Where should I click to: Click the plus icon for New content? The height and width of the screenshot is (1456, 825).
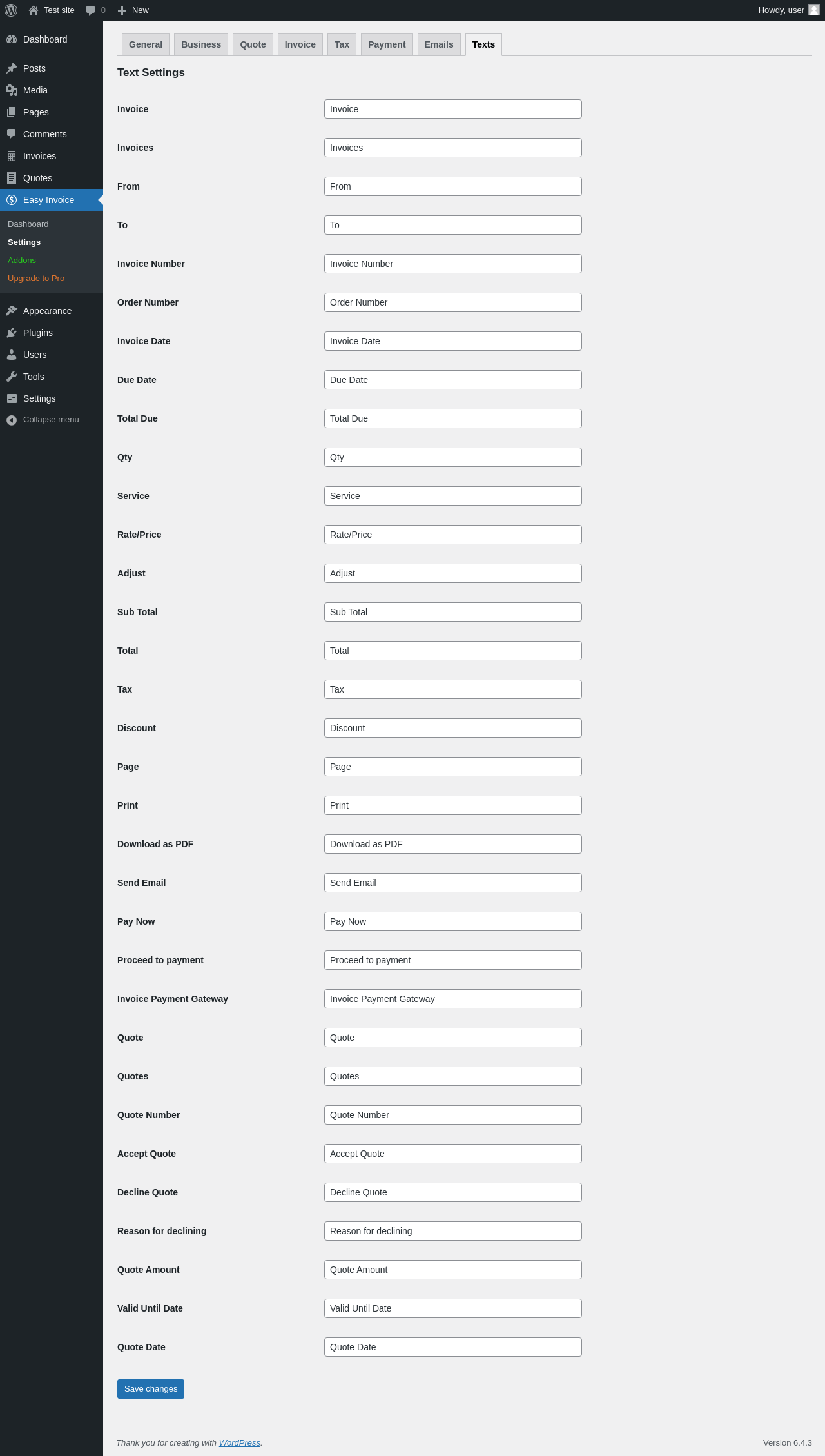pyautogui.click(x=122, y=10)
